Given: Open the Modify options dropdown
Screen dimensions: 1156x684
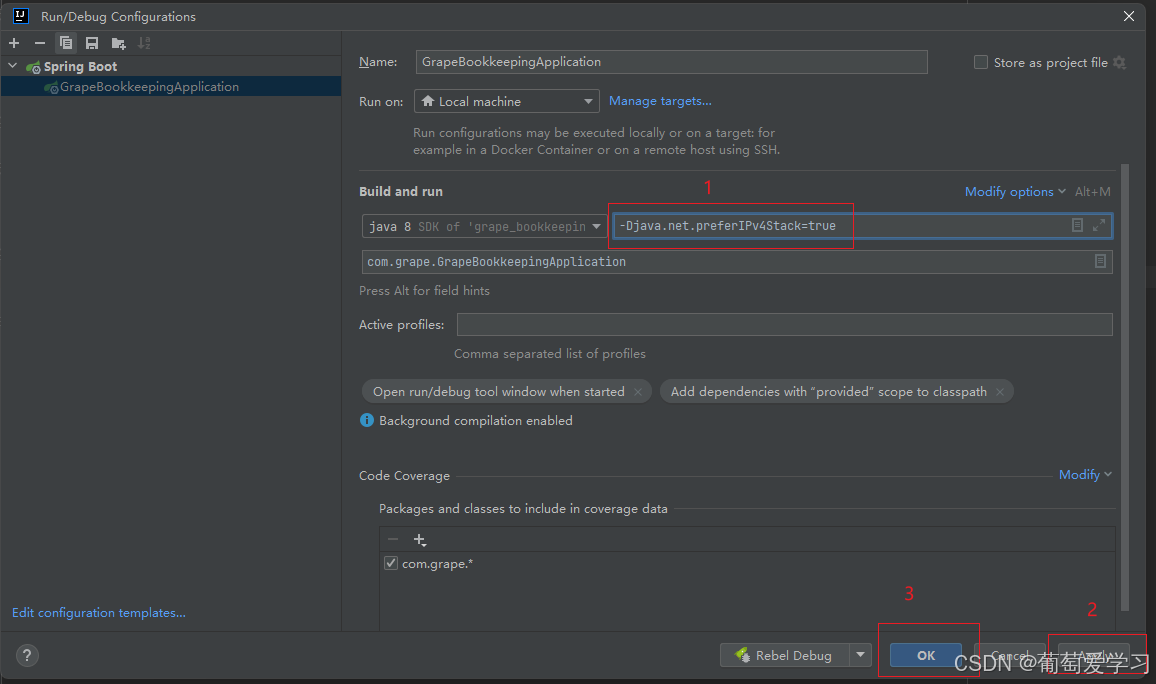Looking at the screenshot, I should pyautogui.click(x=1015, y=192).
